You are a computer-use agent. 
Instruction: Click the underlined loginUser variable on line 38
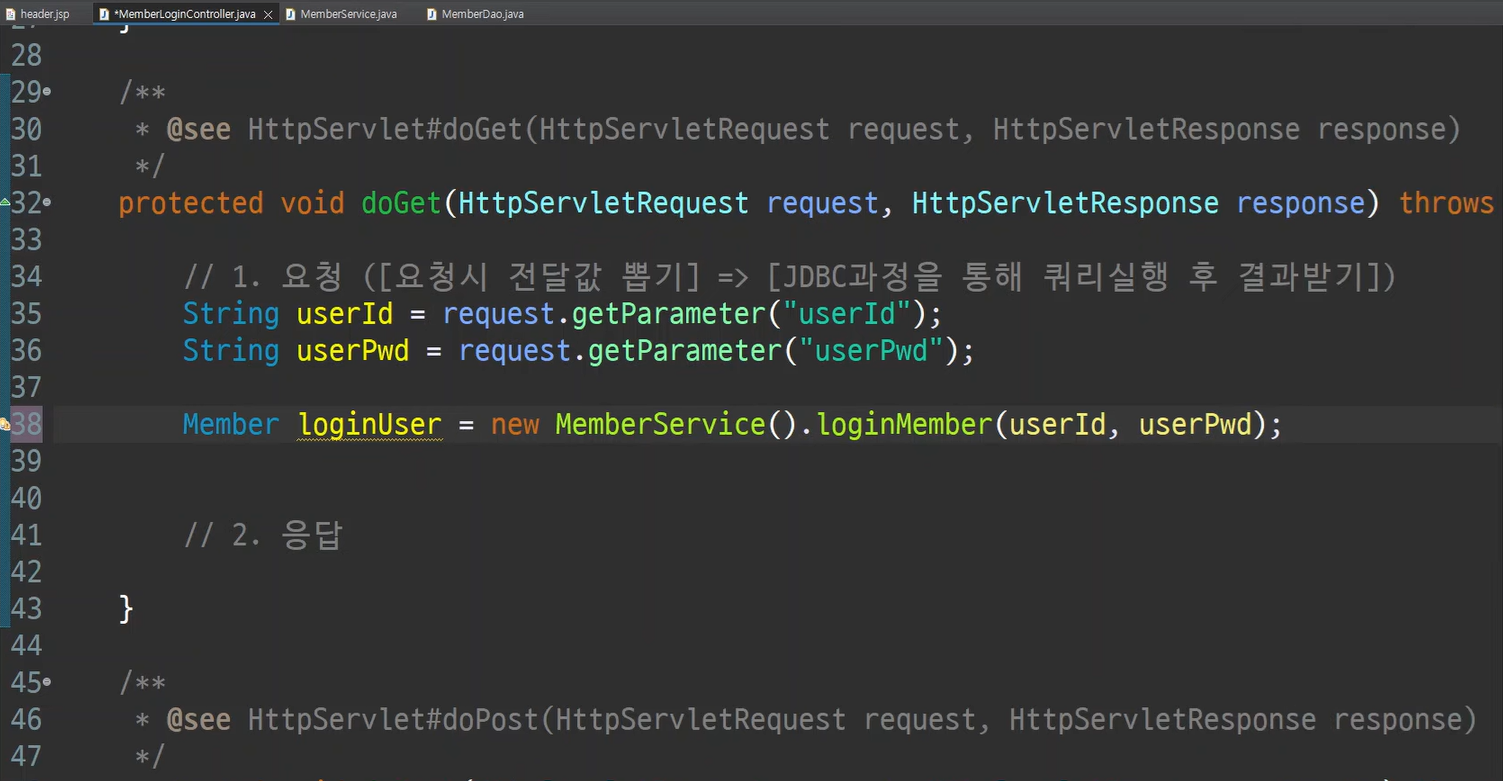click(369, 424)
